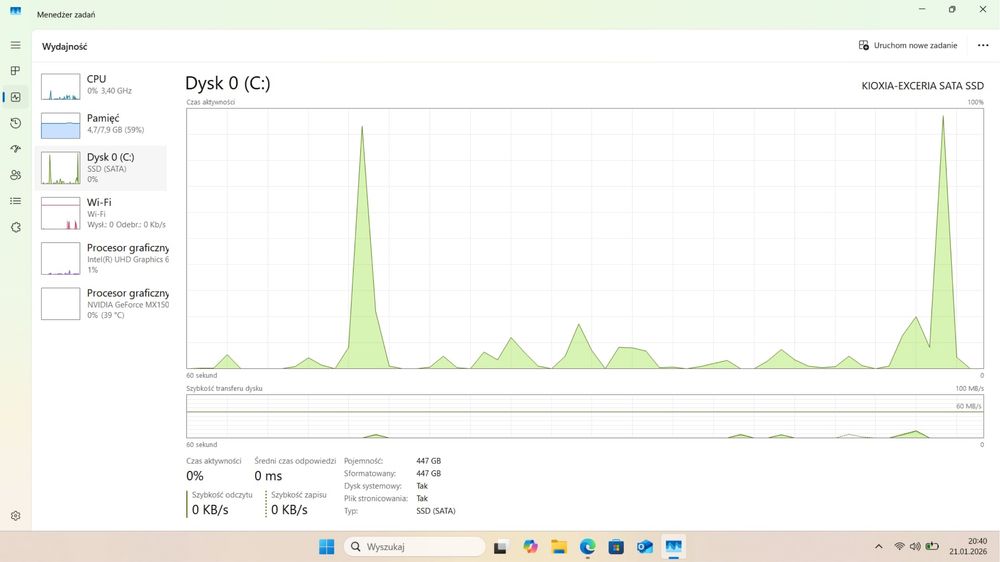Open Task Manager settings gear
The image size is (1000, 562).
pos(15,515)
